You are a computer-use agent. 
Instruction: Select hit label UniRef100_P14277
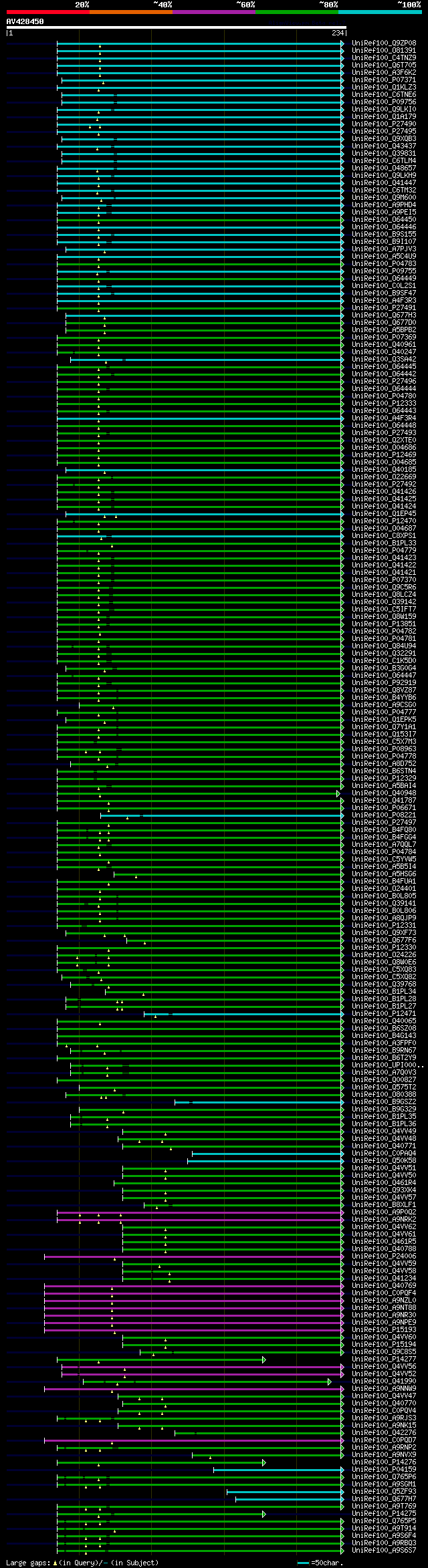coord(384,1359)
